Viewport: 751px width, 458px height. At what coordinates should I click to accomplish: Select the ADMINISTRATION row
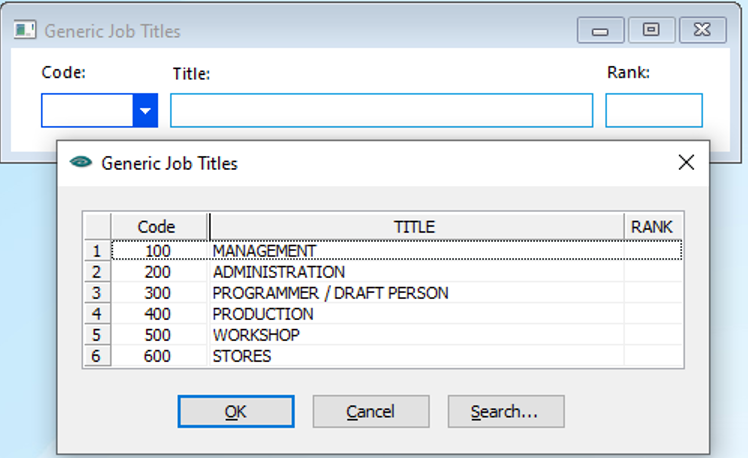click(x=397, y=272)
